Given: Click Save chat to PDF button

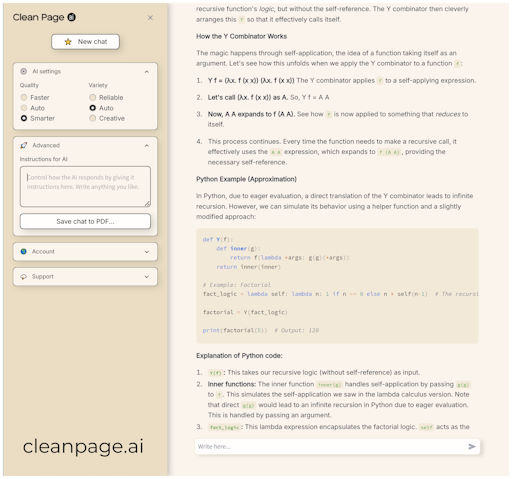Looking at the screenshot, I should pos(85,222).
